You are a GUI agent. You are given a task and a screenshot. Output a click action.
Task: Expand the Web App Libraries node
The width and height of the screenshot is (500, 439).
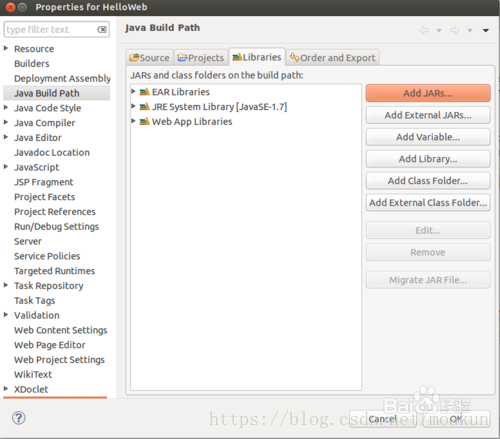pos(133,121)
